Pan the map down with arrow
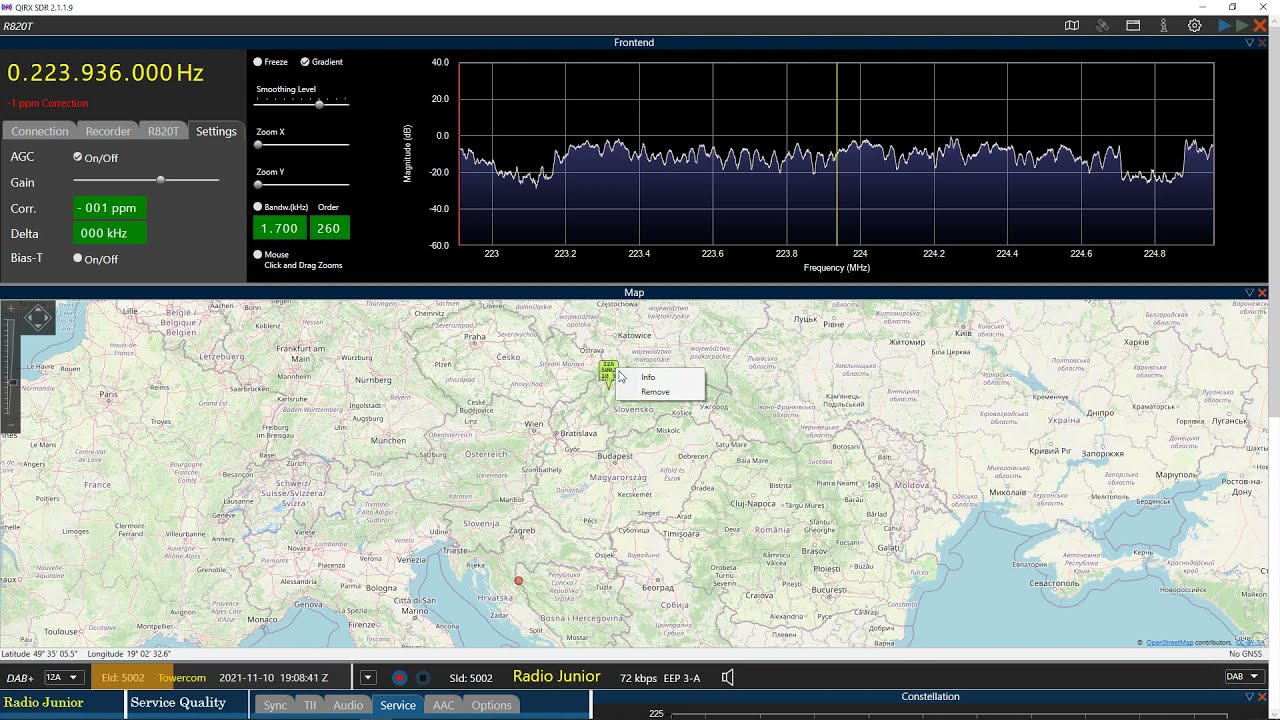The image size is (1280, 720). (38, 326)
